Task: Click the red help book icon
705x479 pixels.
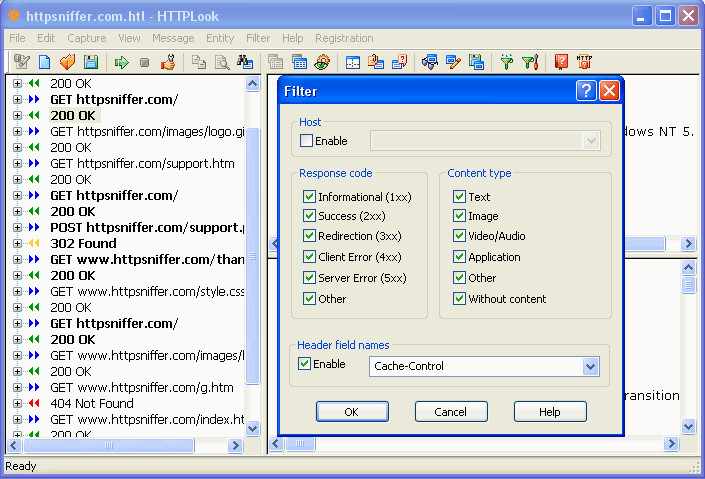Action: [561, 62]
